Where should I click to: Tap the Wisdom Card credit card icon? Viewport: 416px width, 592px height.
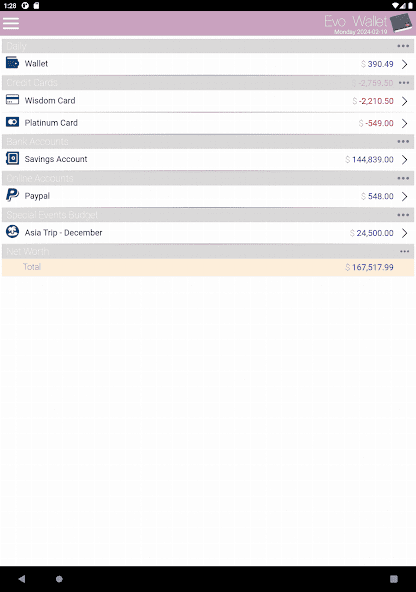pyautogui.click(x=12, y=100)
